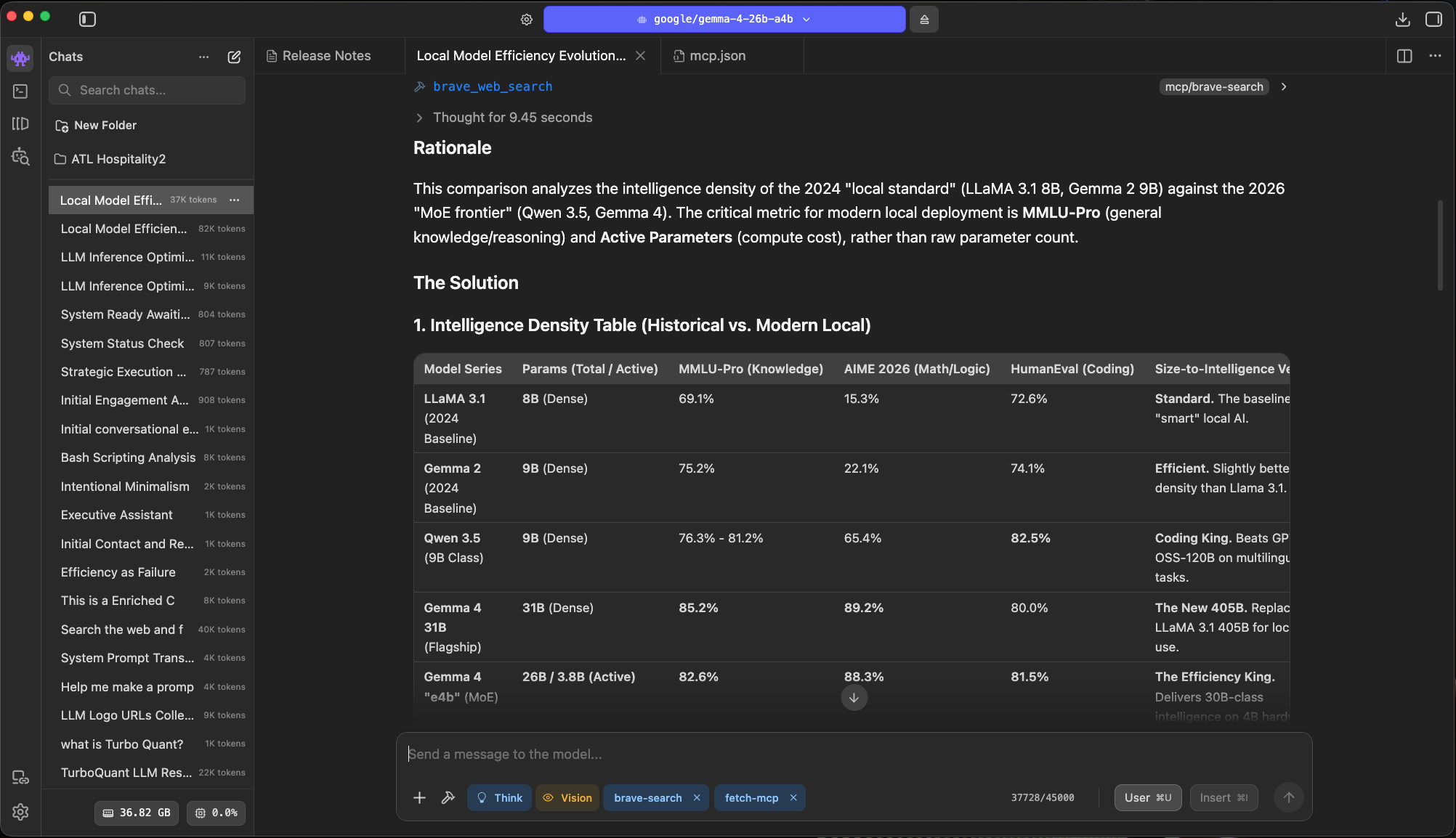The image size is (1456, 838).
Task: Click the Search chats input field
Action: coord(147,90)
